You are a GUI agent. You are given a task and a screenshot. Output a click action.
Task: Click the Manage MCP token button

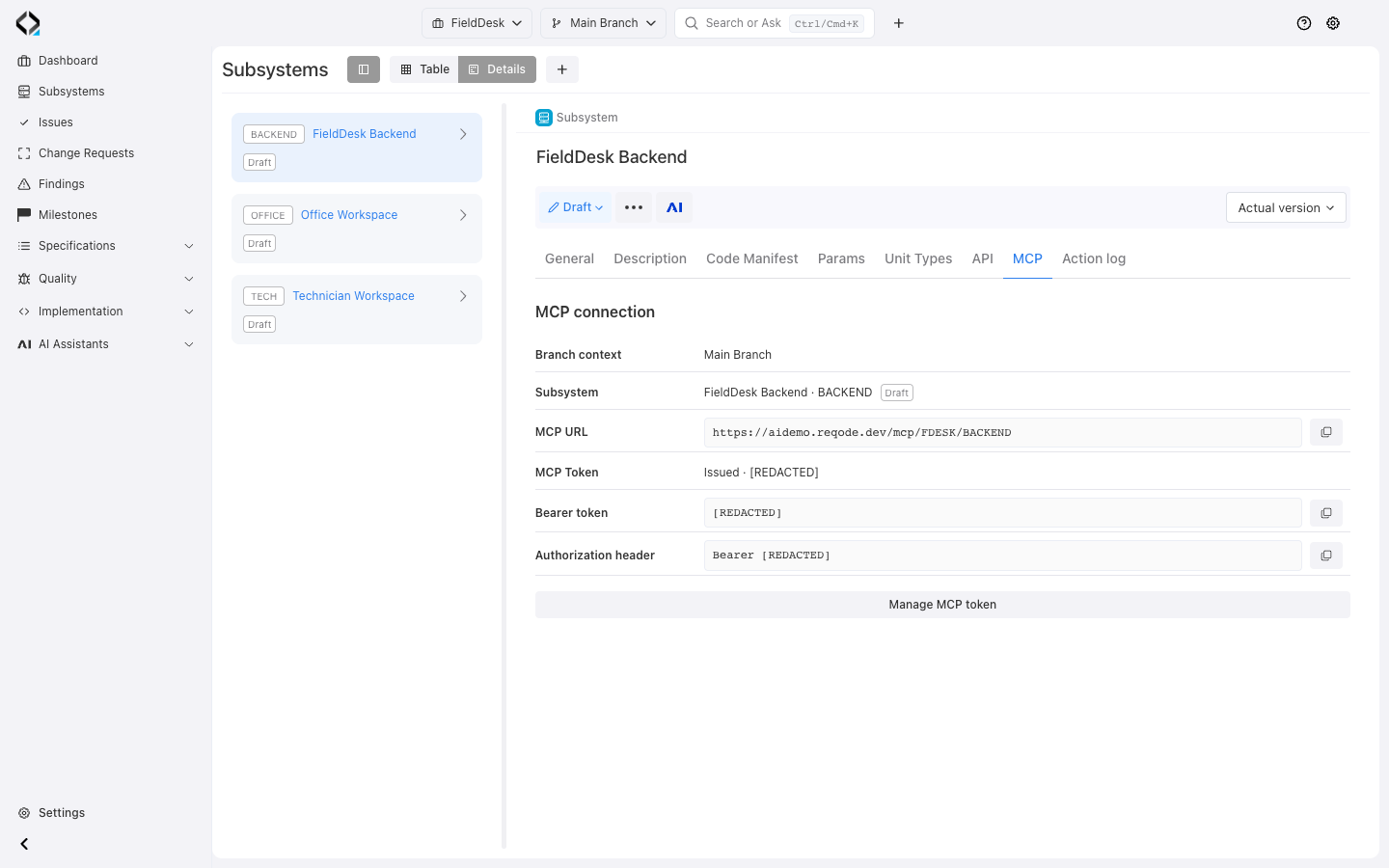pos(942,605)
